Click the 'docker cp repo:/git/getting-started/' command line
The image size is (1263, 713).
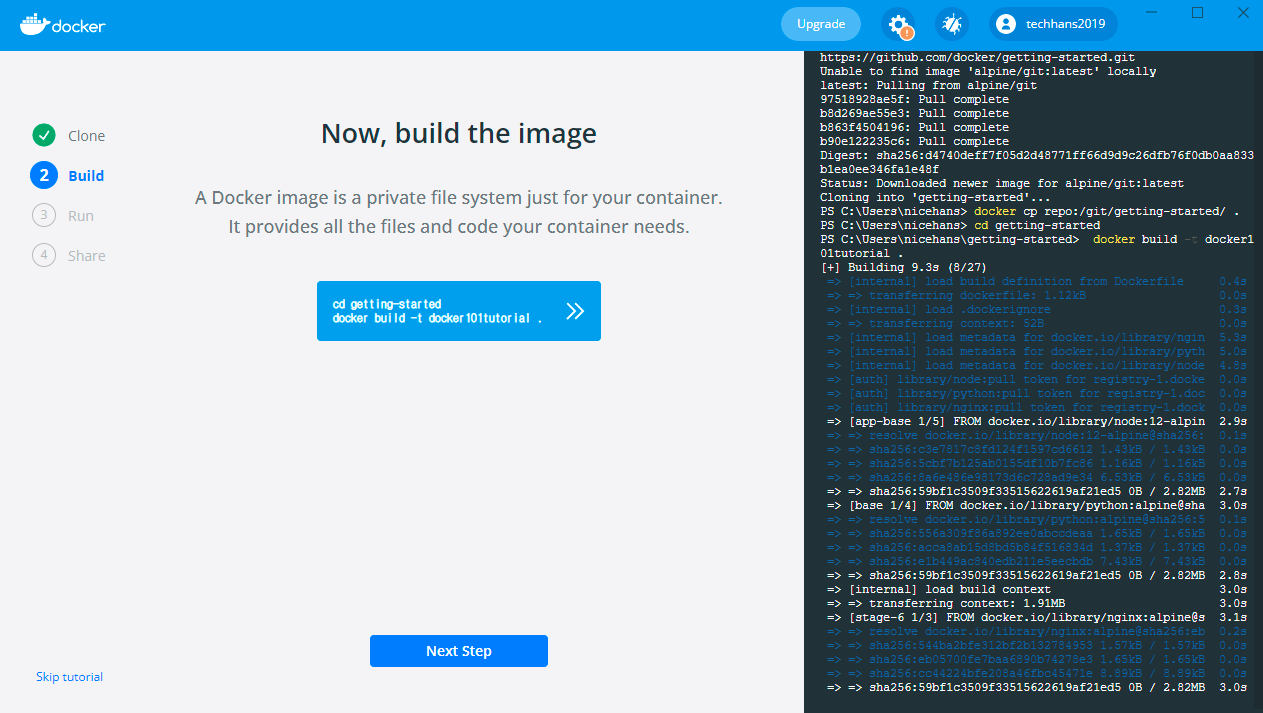point(1029,212)
